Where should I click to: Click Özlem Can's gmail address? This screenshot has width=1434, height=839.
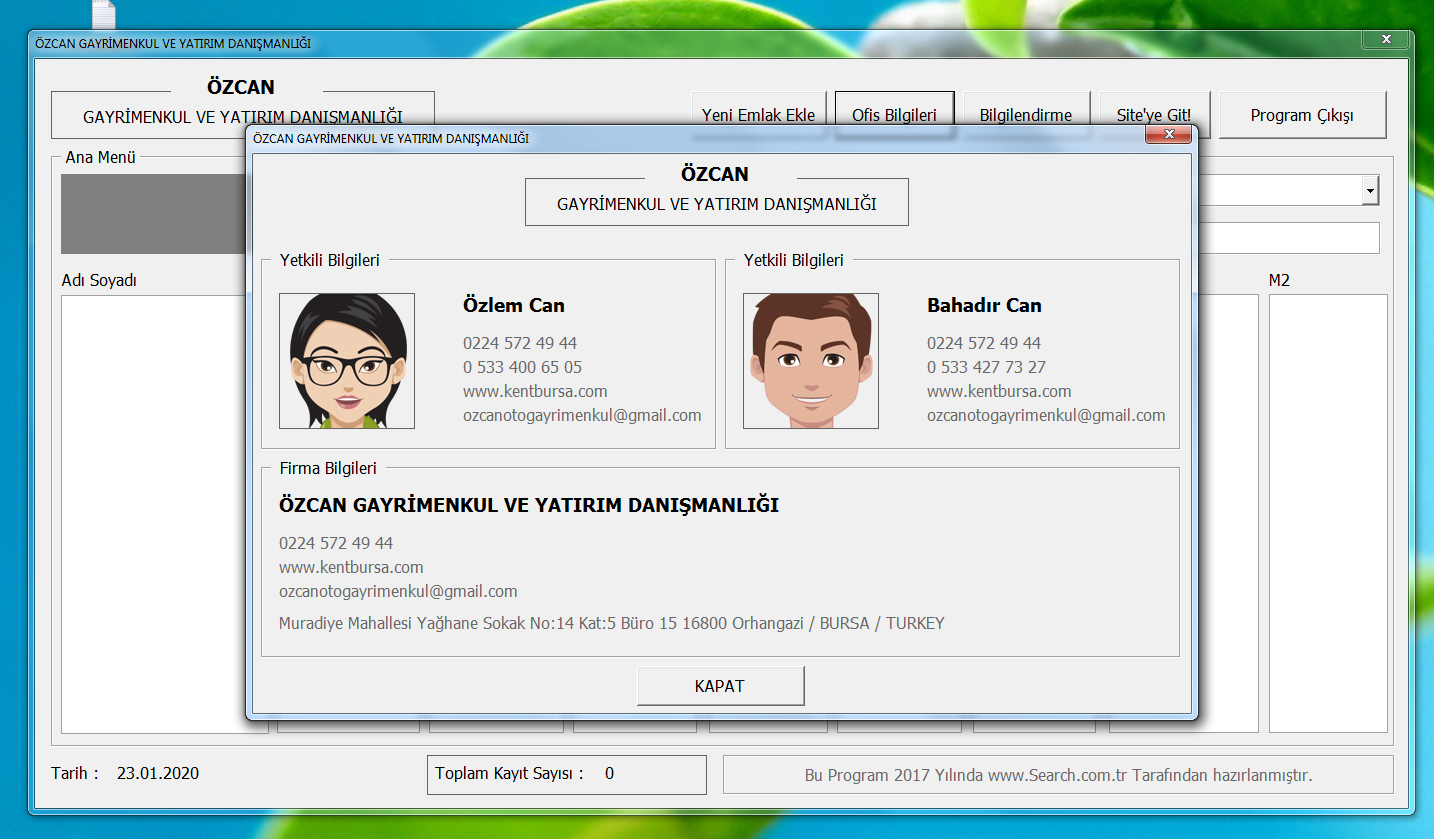[x=582, y=415]
